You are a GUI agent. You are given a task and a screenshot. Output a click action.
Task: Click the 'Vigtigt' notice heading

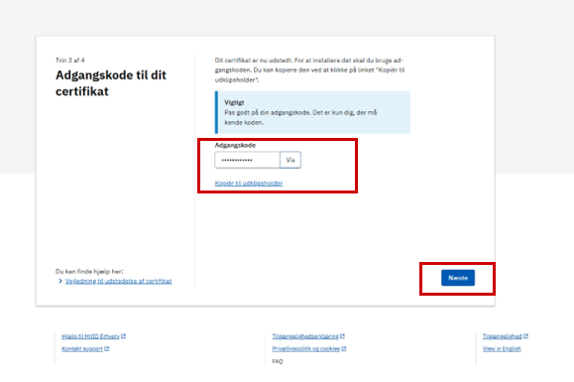tap(234, 102)
